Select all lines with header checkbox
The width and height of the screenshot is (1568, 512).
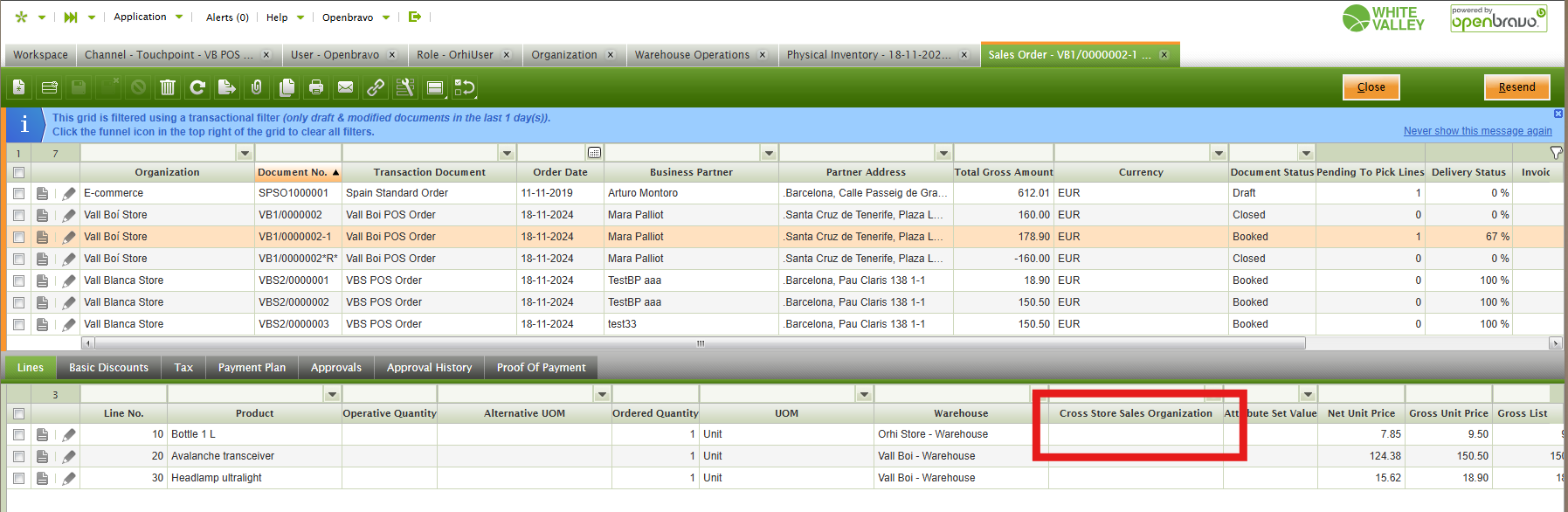18,413
